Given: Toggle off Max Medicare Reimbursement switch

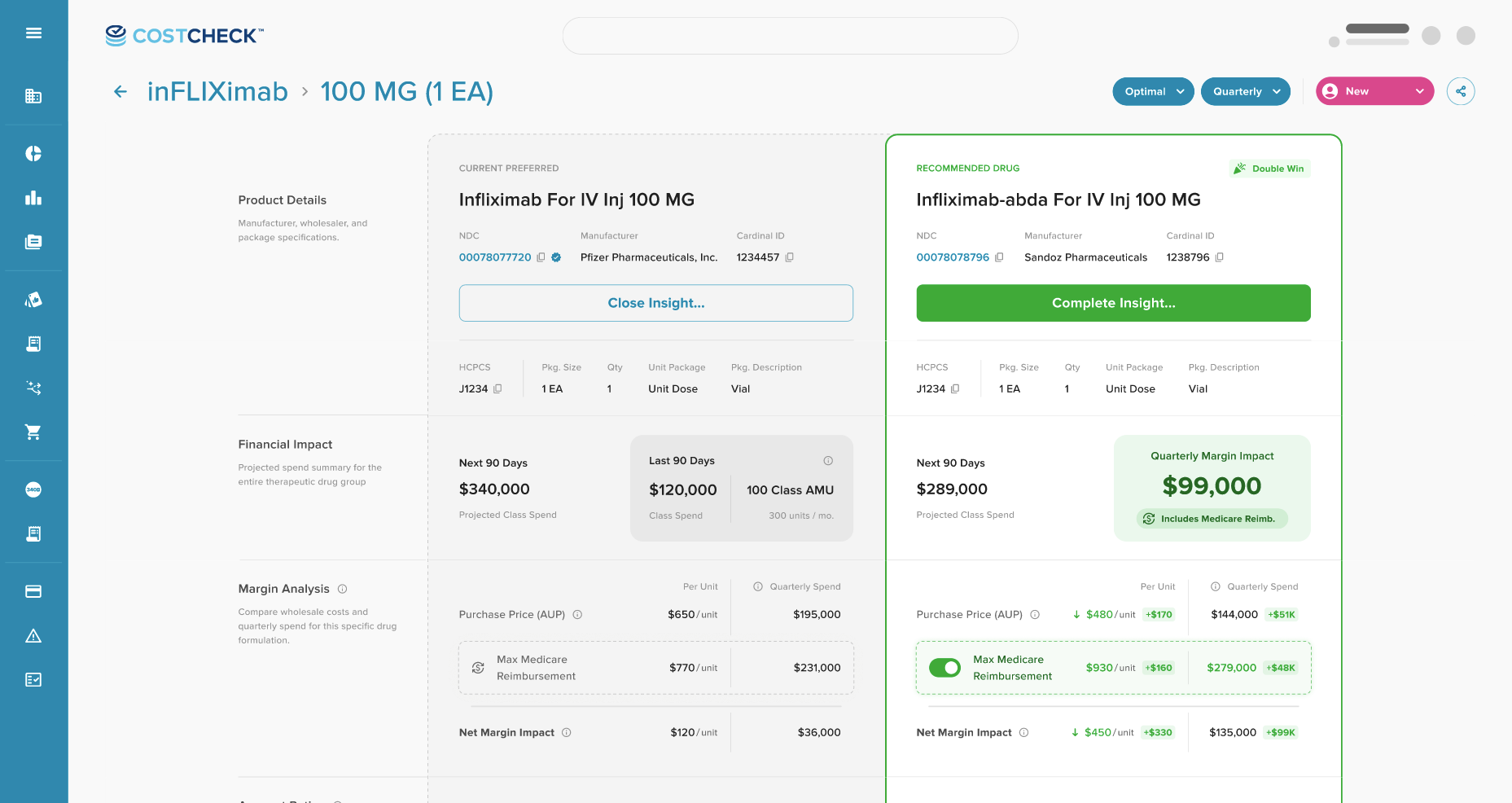Looking at the screenshot, I should [944, 668].
